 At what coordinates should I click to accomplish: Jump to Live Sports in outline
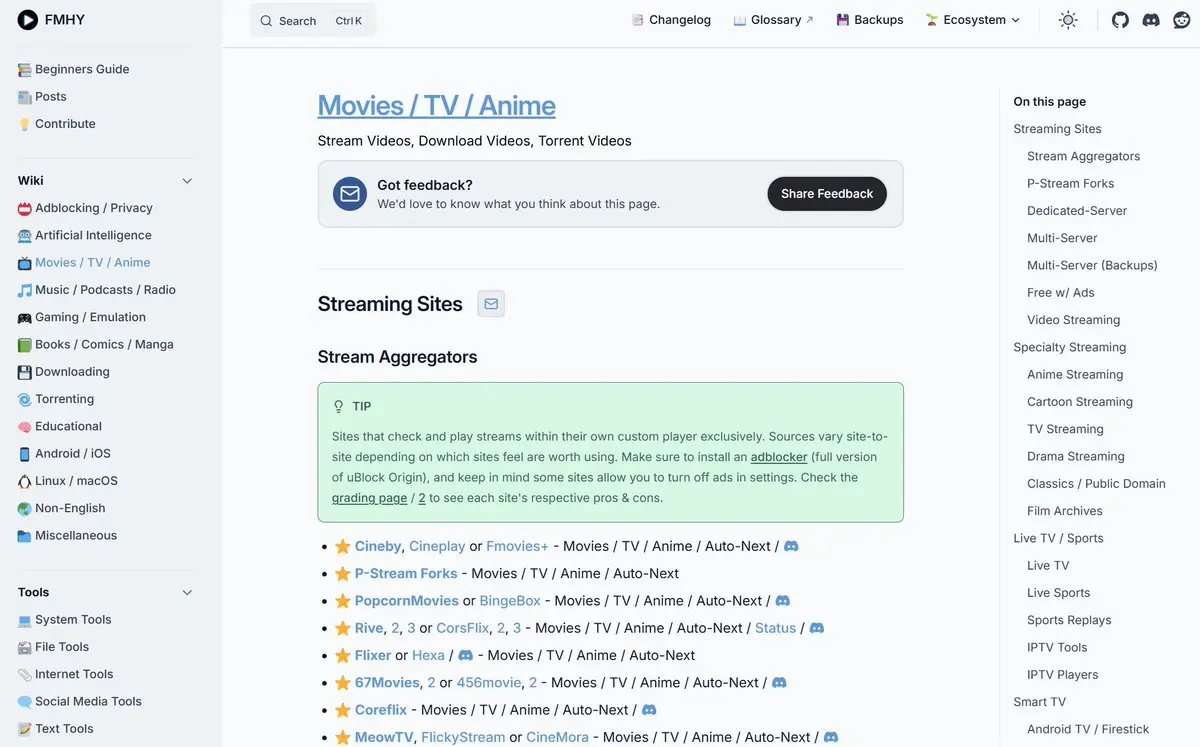tap(1058, 593)
